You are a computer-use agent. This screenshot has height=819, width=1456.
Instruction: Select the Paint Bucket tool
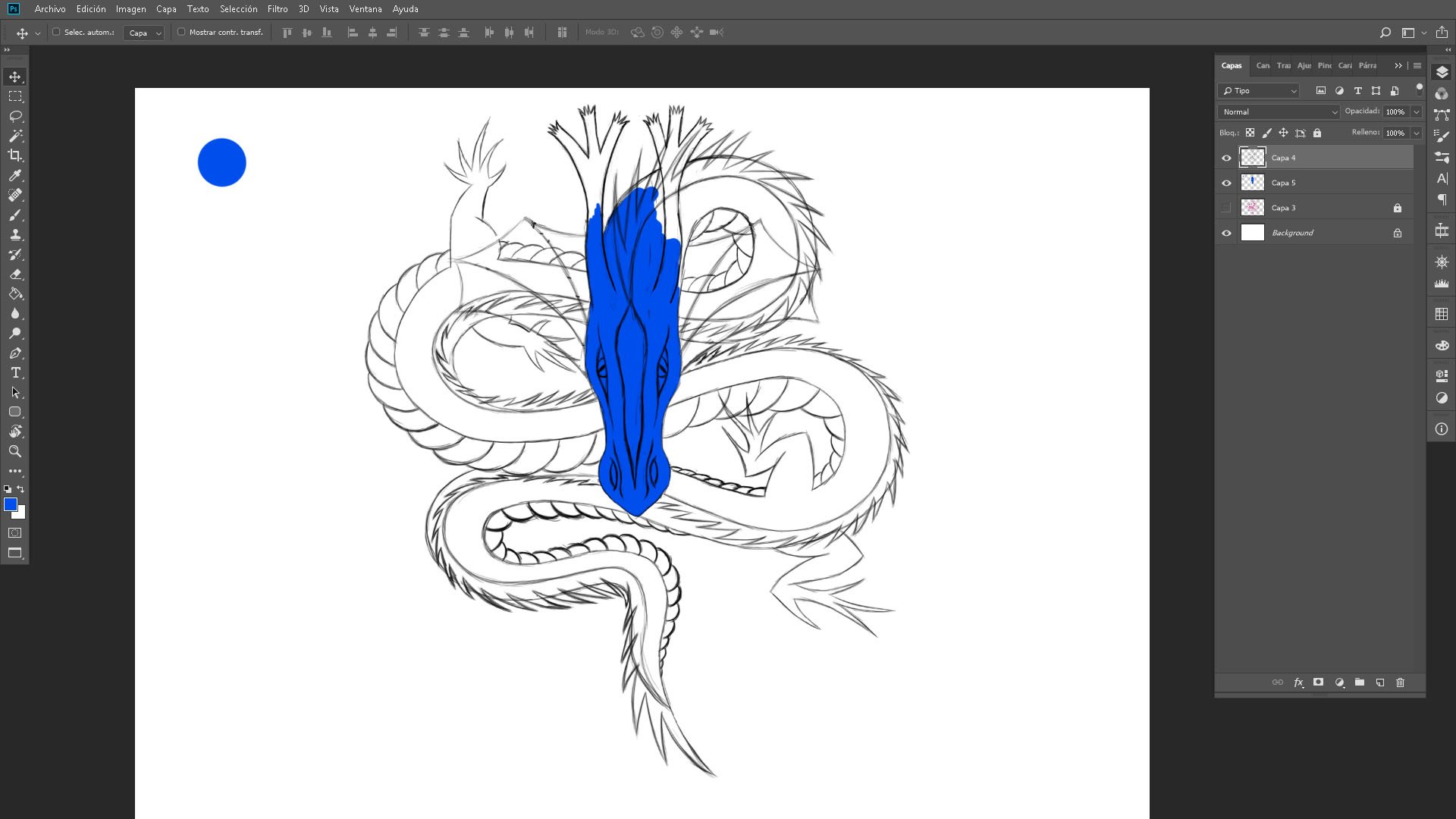(15, 293)
